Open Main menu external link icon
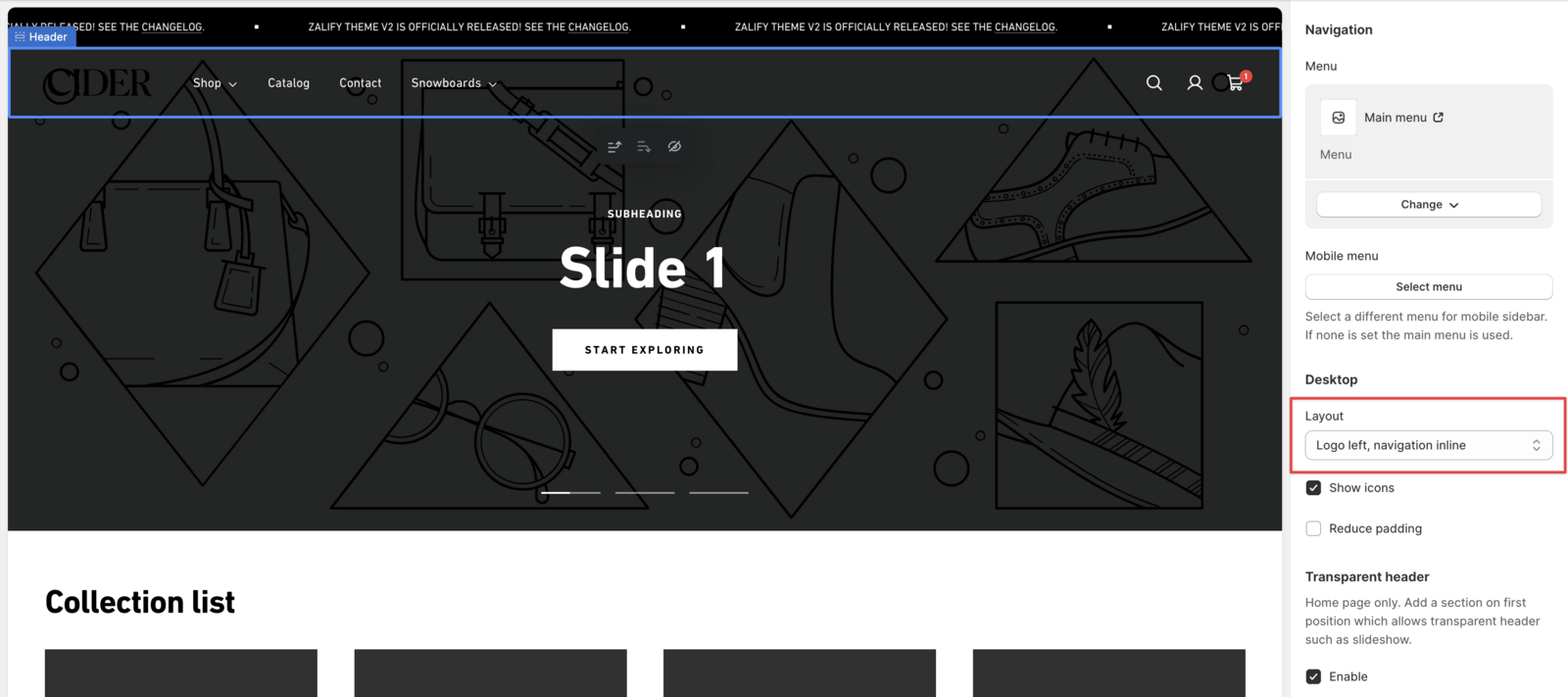Viewport: 1568px width, 697px height. pos(1438,118)
